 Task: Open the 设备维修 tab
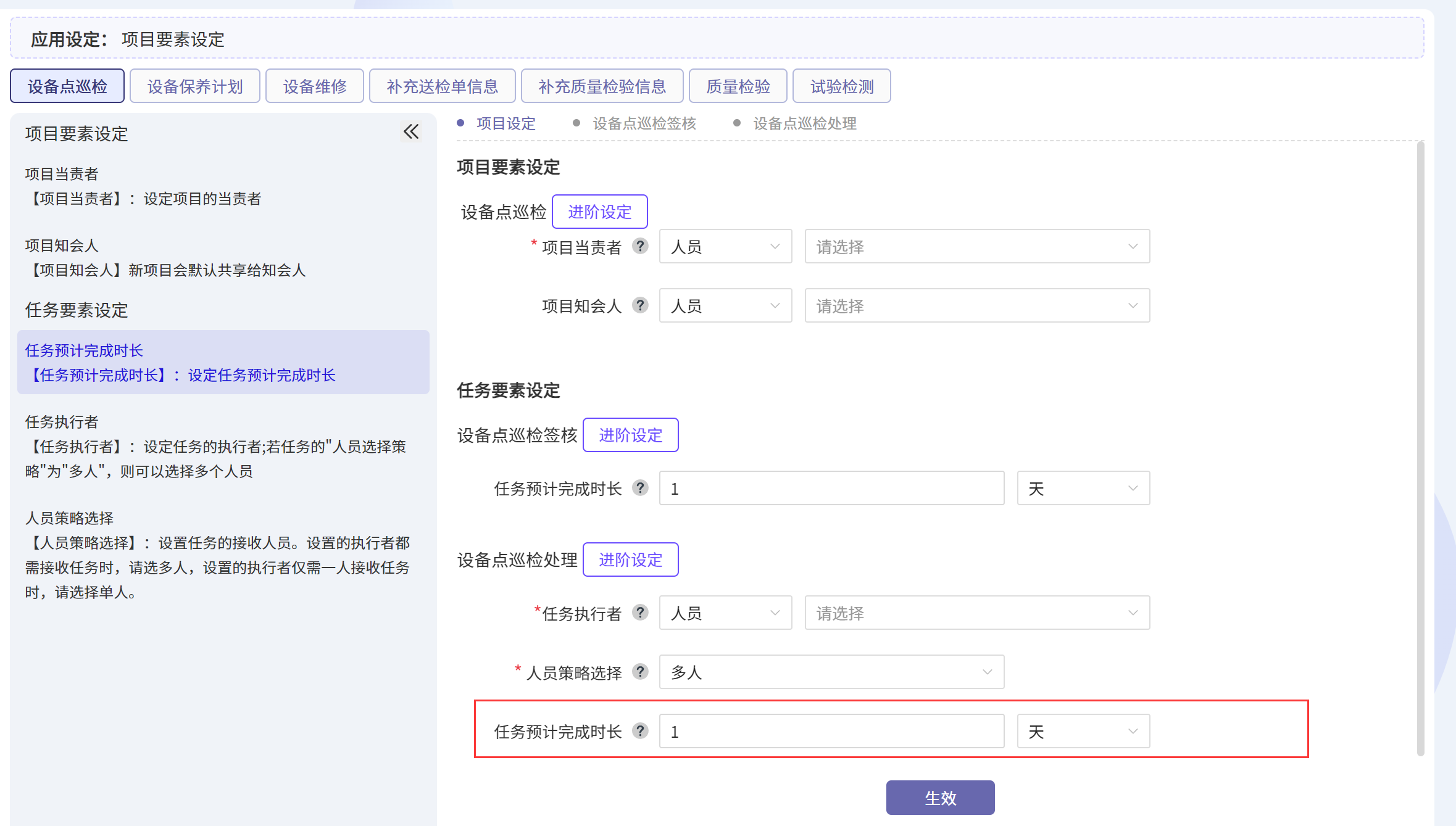click(315, 86)
